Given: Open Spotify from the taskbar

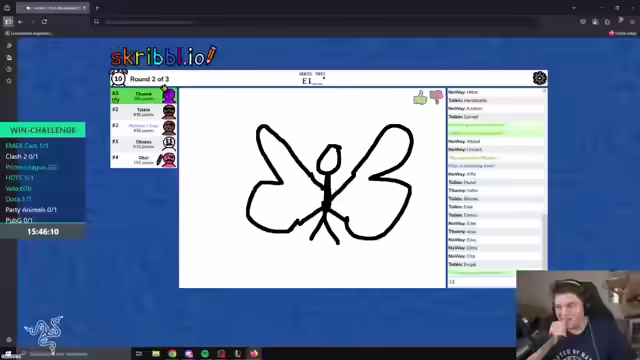Looking at the screenshot, I should coord(205,353).
